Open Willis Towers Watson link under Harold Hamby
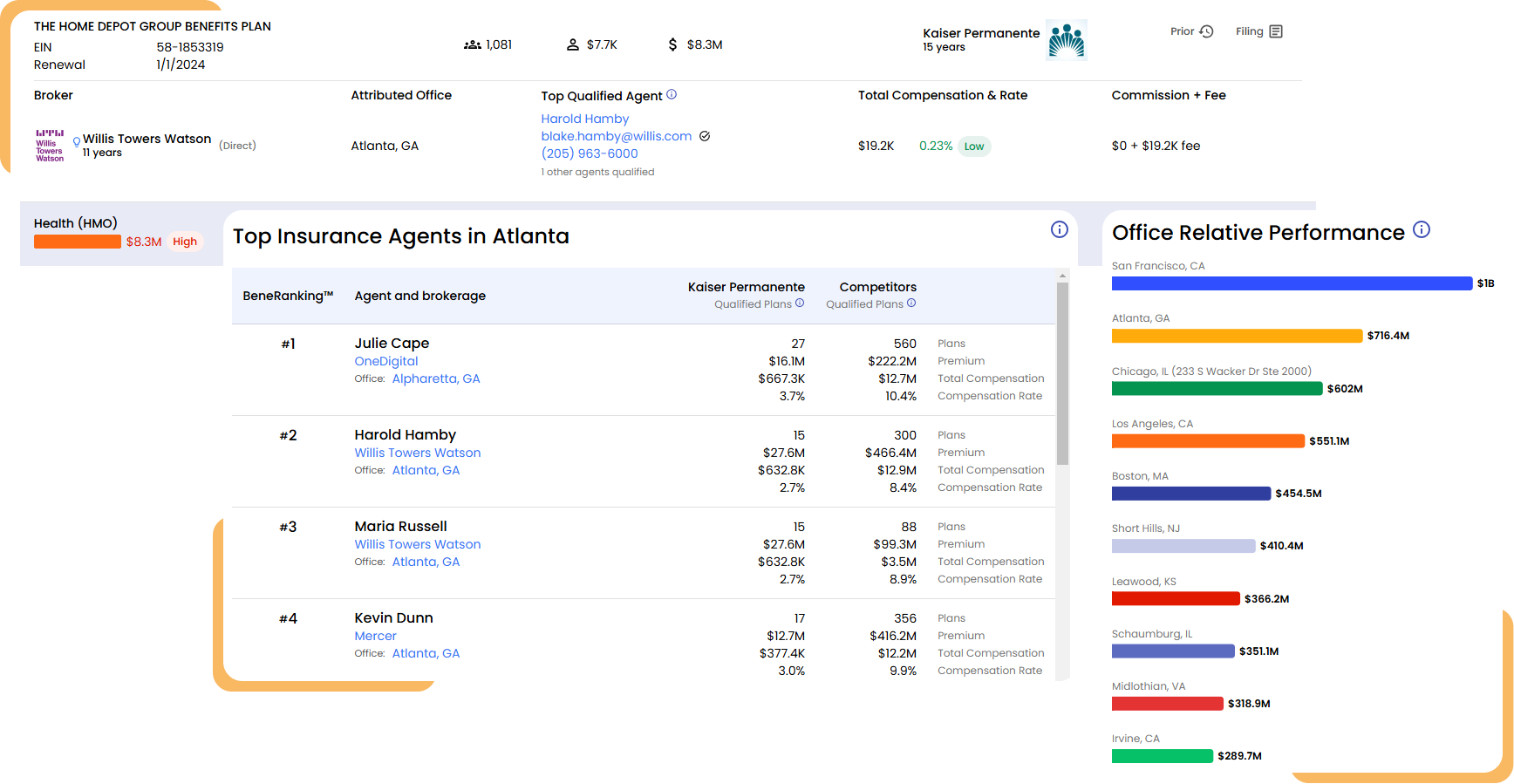 418,453
